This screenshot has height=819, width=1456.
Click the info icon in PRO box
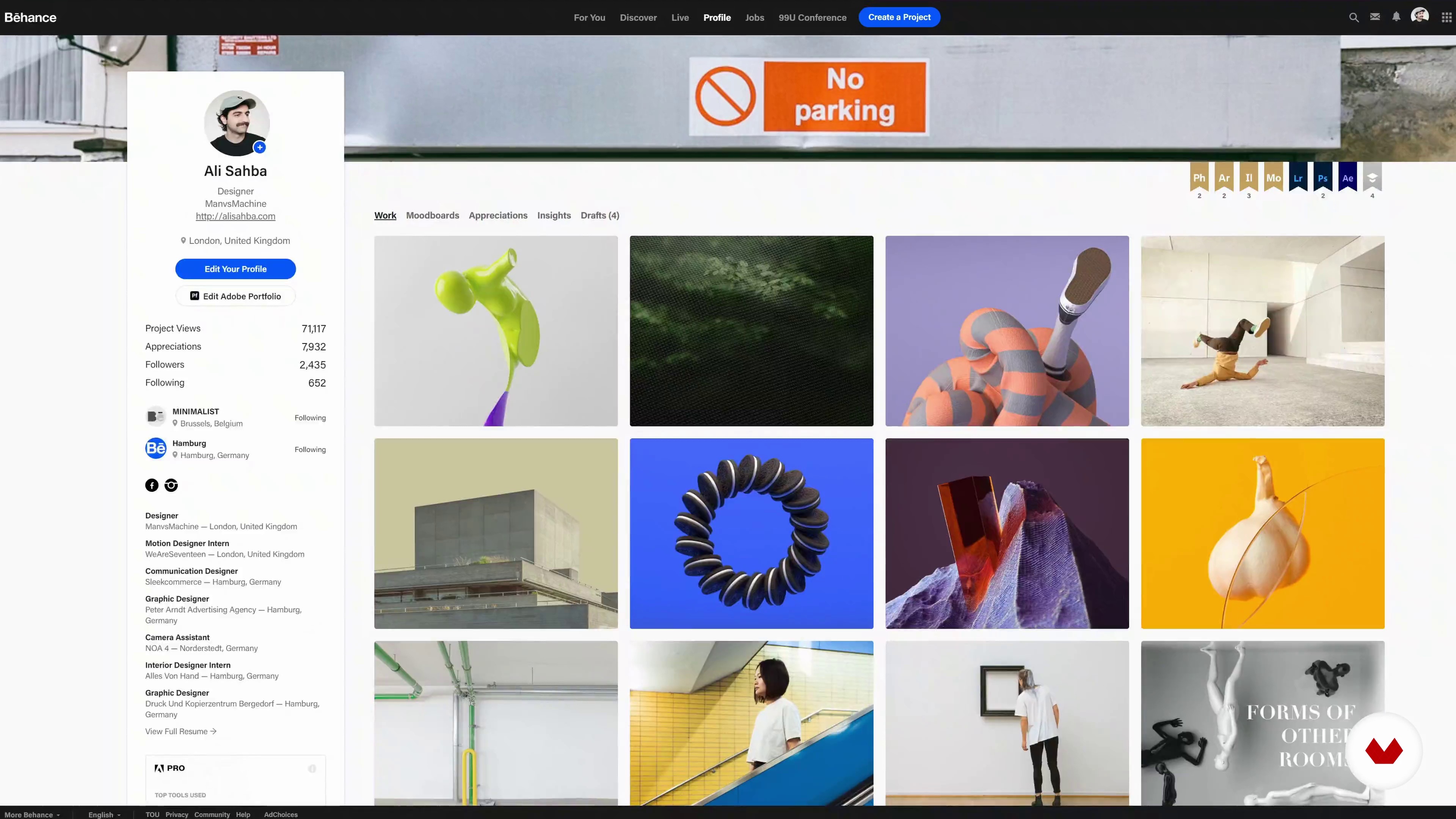coord(312,769)
